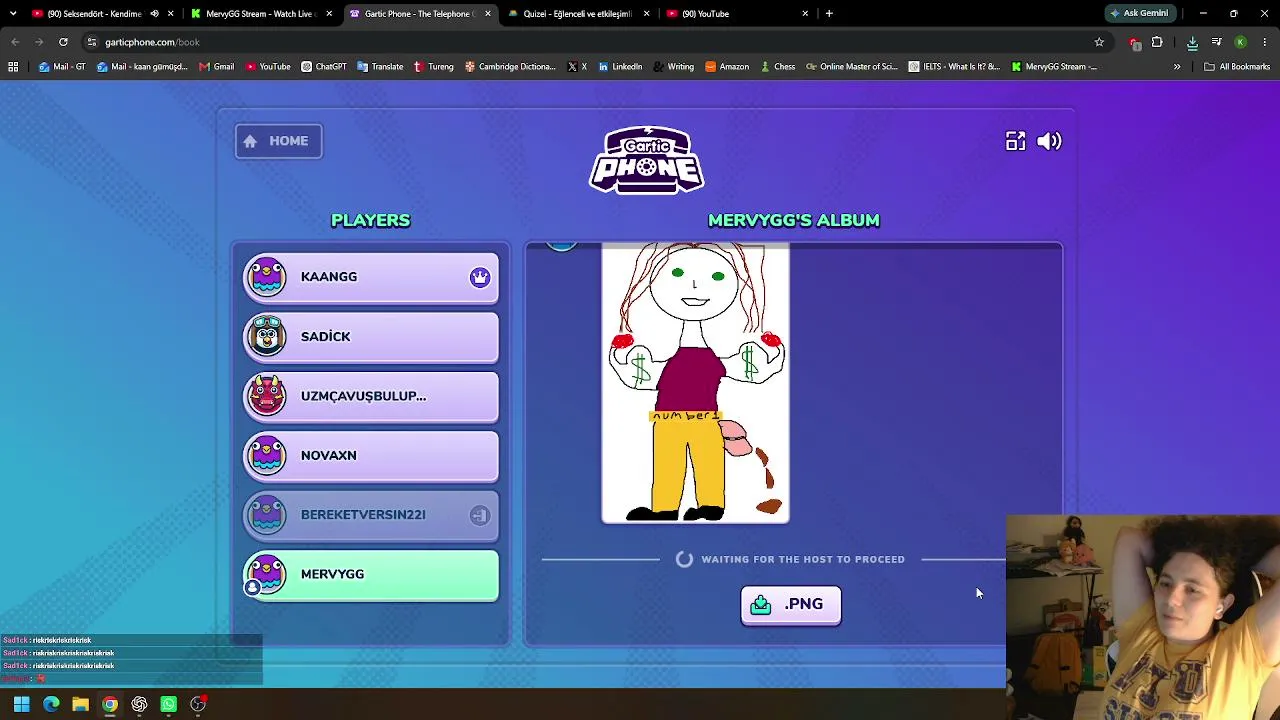Open the ChatGPT app from the taskbar
Viewport: 1280px width, 720px height.
(139, 704)
